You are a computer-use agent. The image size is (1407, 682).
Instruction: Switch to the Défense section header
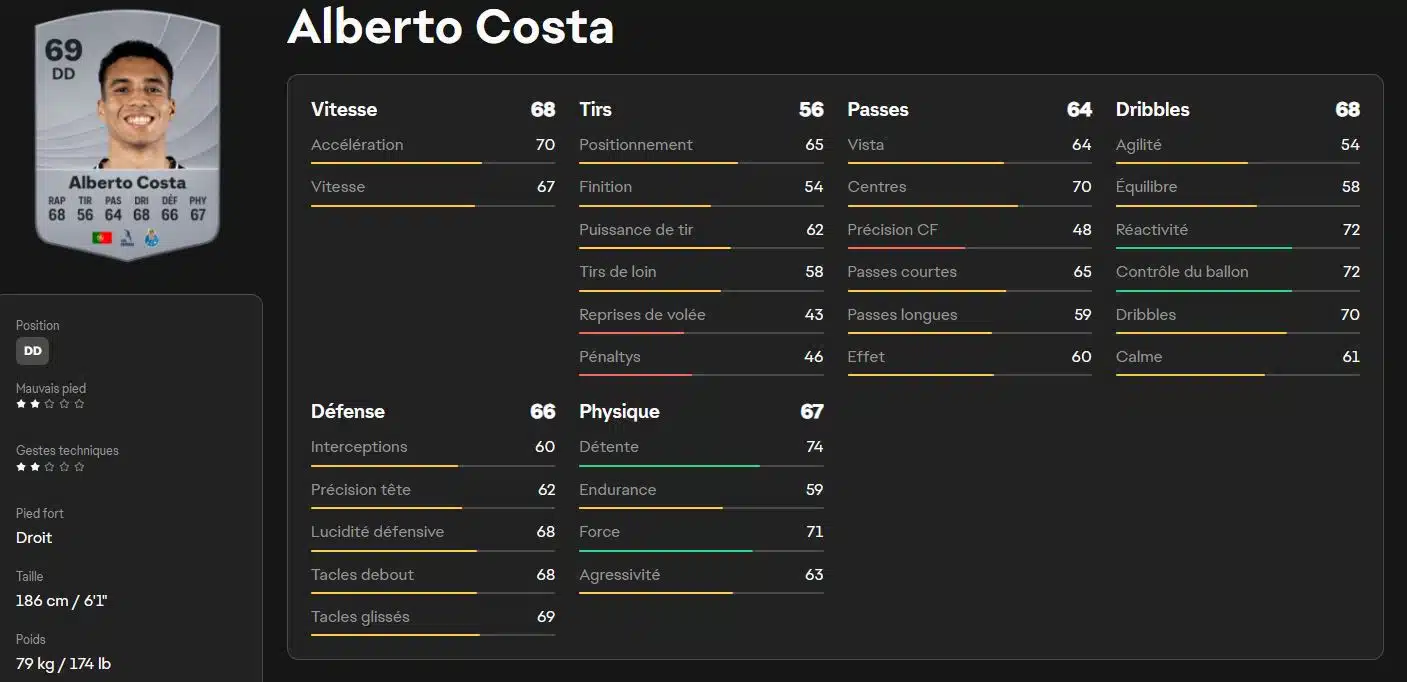(x=346, y=411)
